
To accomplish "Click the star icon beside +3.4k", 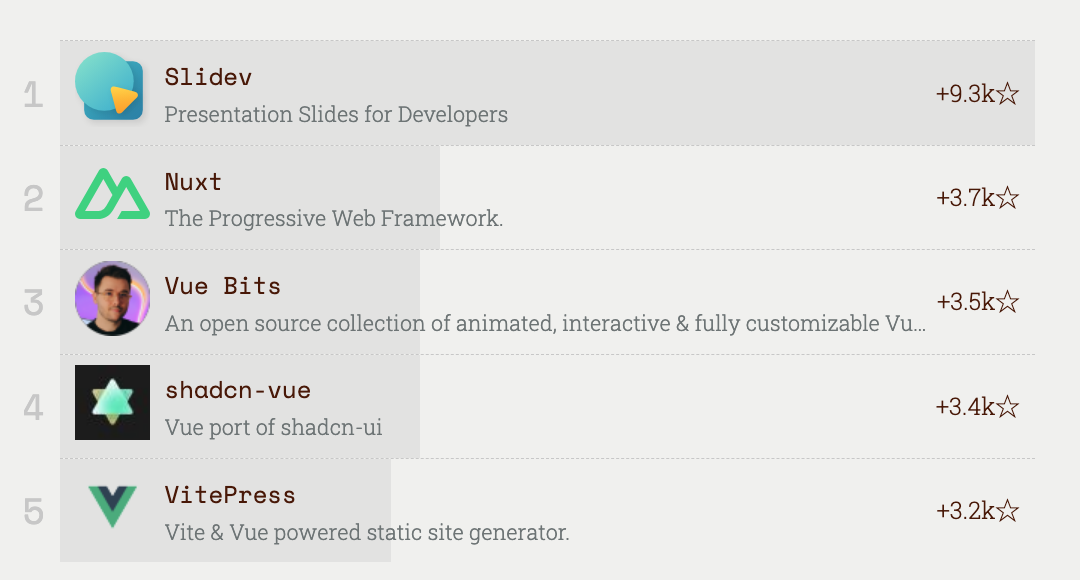I will pyautogui.click(x=1008, y=407).
